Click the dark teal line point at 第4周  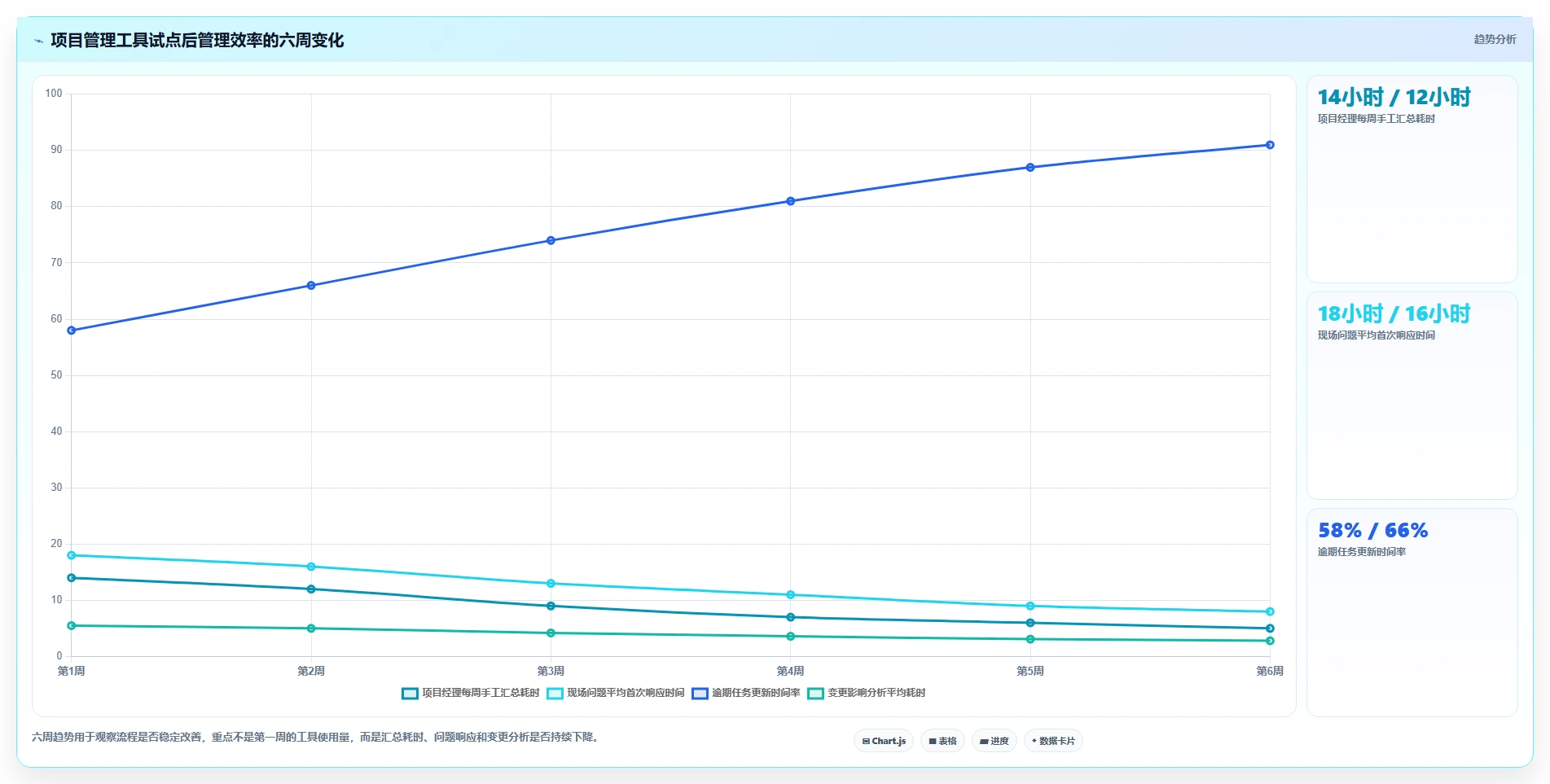(790, 617)
